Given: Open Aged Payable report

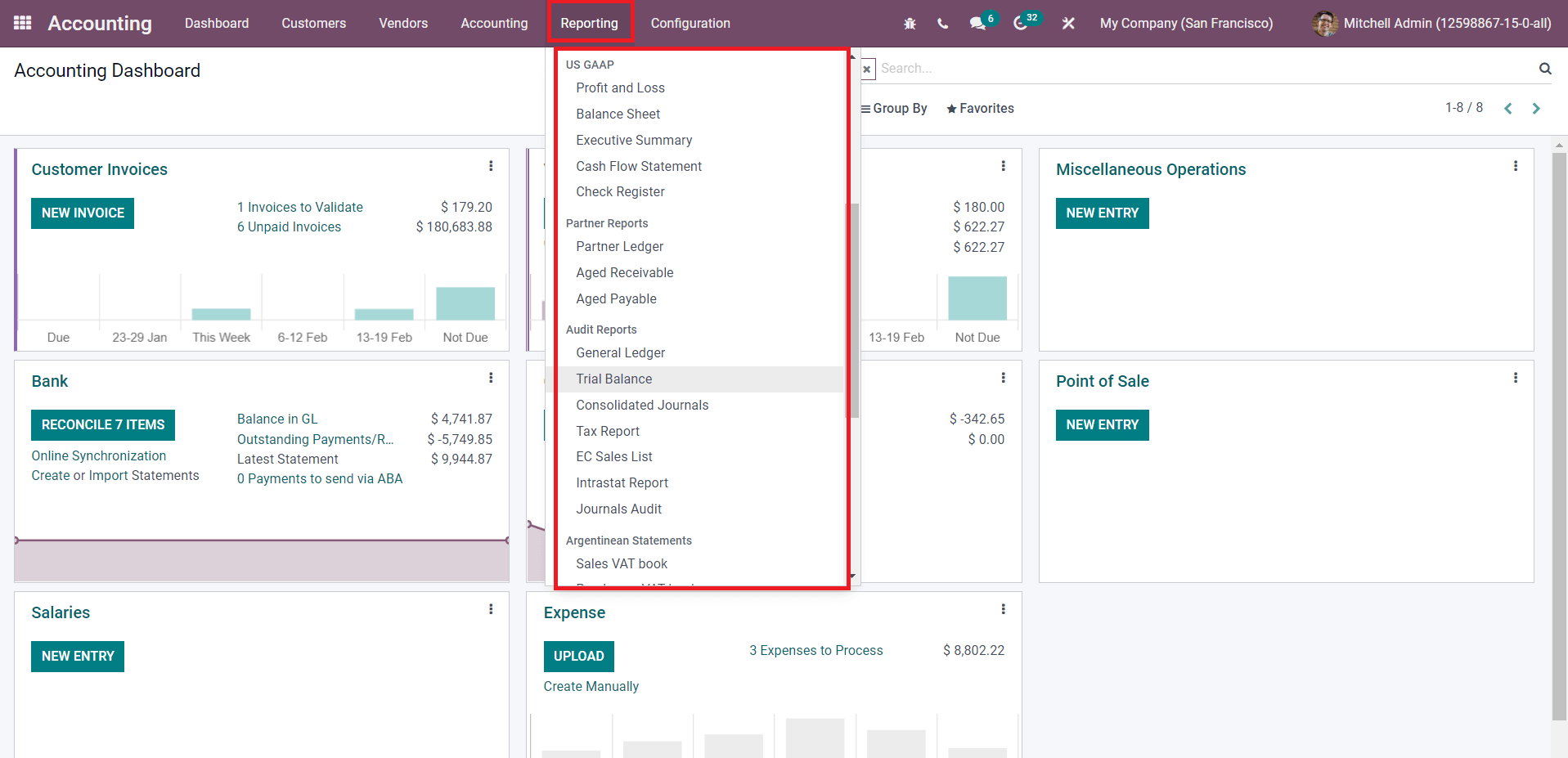Looking at the screenshot, I should [616, 299].
